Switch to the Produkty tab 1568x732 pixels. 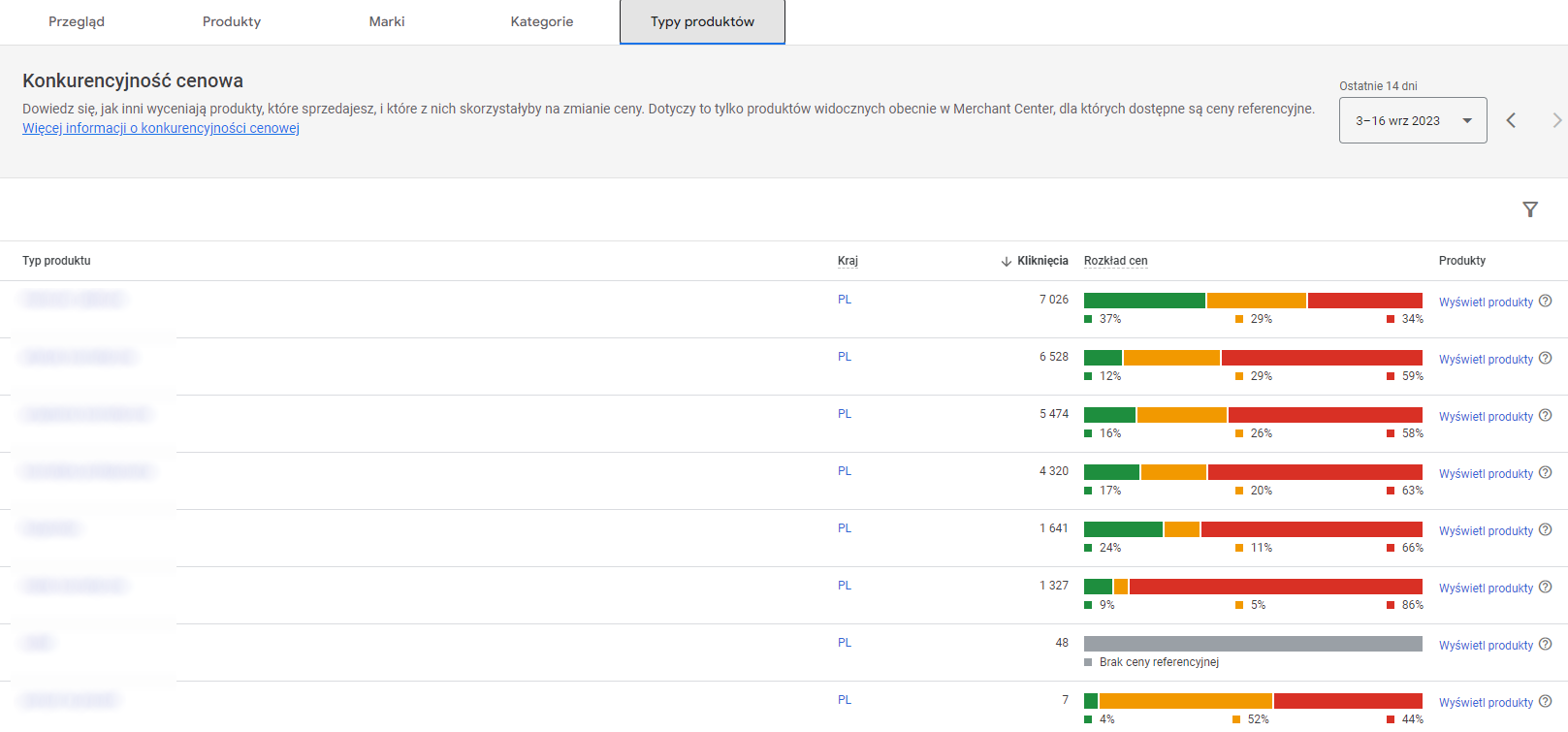[232, 21]
